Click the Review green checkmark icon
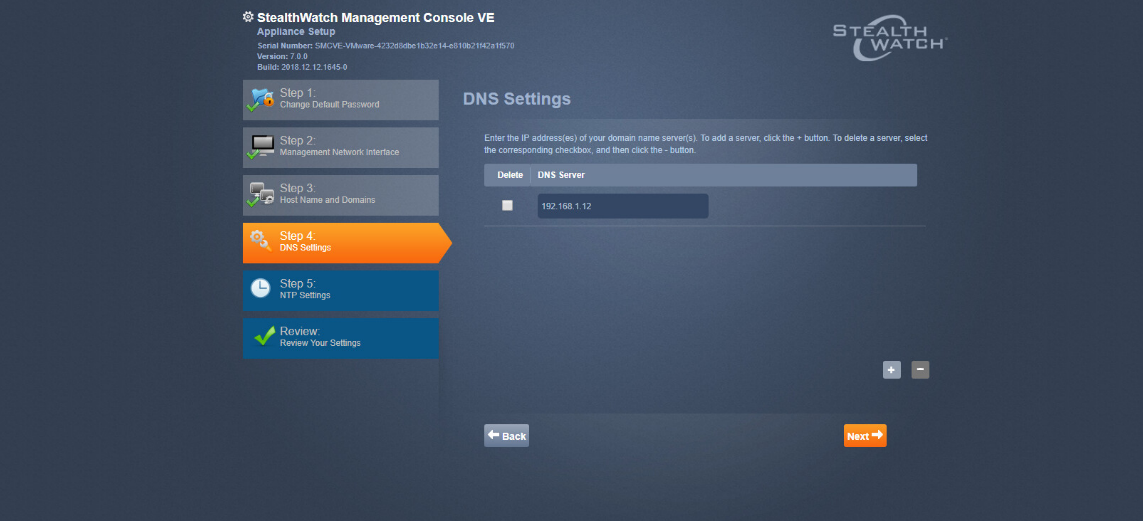 click(263, 337)
